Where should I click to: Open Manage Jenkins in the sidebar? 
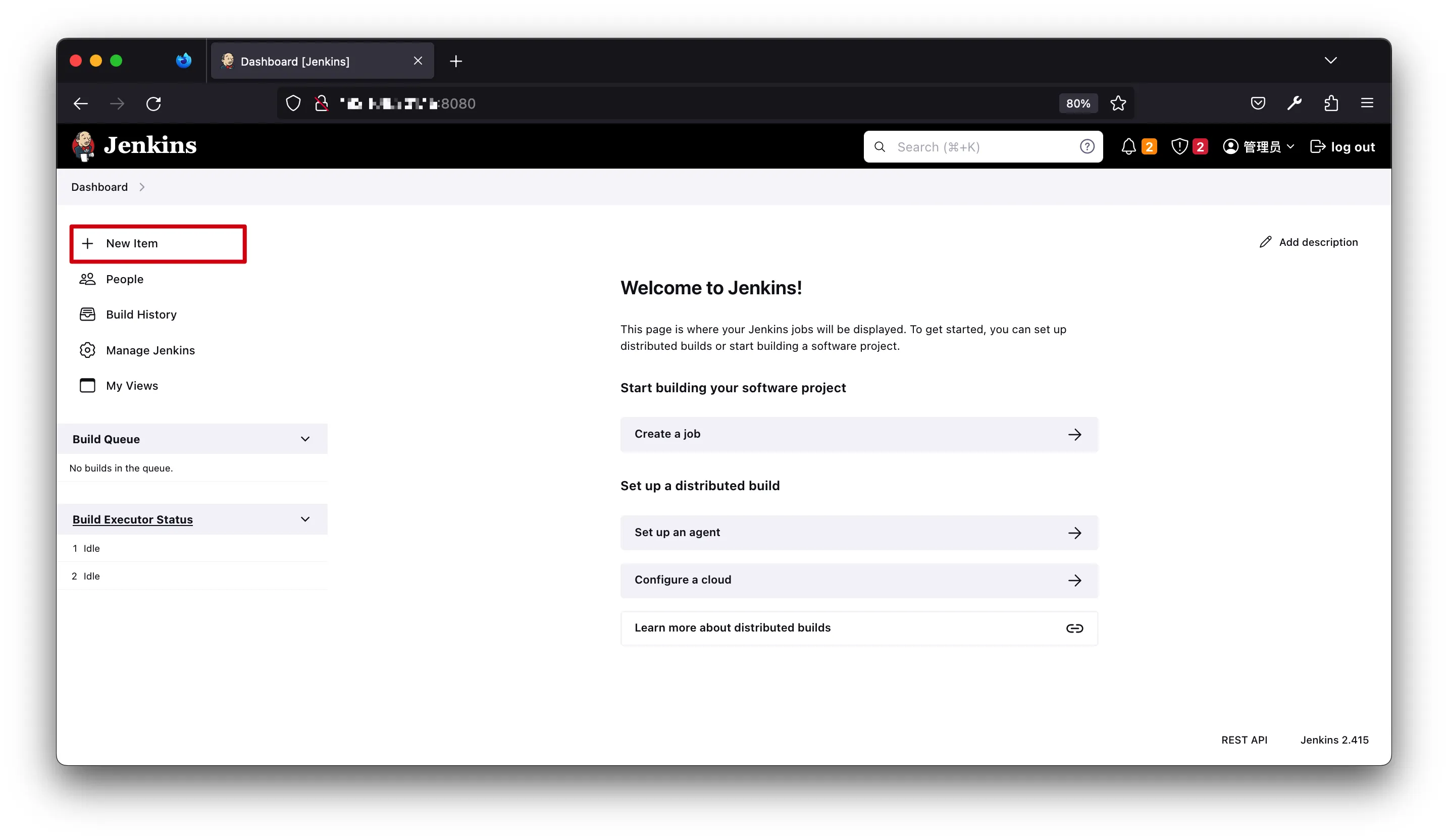[150, 350]
